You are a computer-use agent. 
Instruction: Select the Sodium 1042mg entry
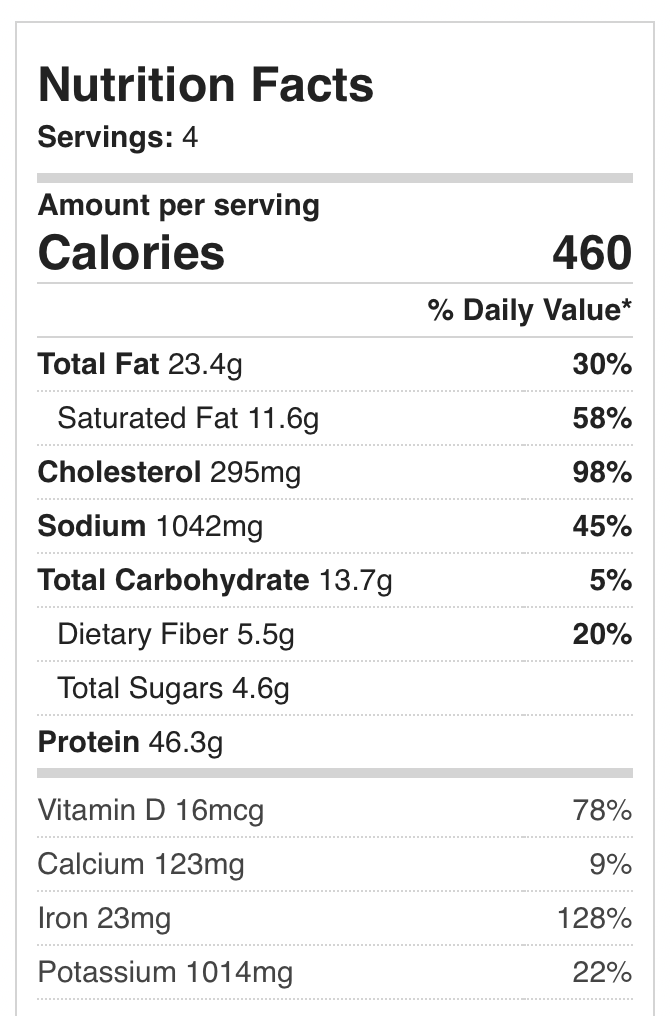[150, 526]
